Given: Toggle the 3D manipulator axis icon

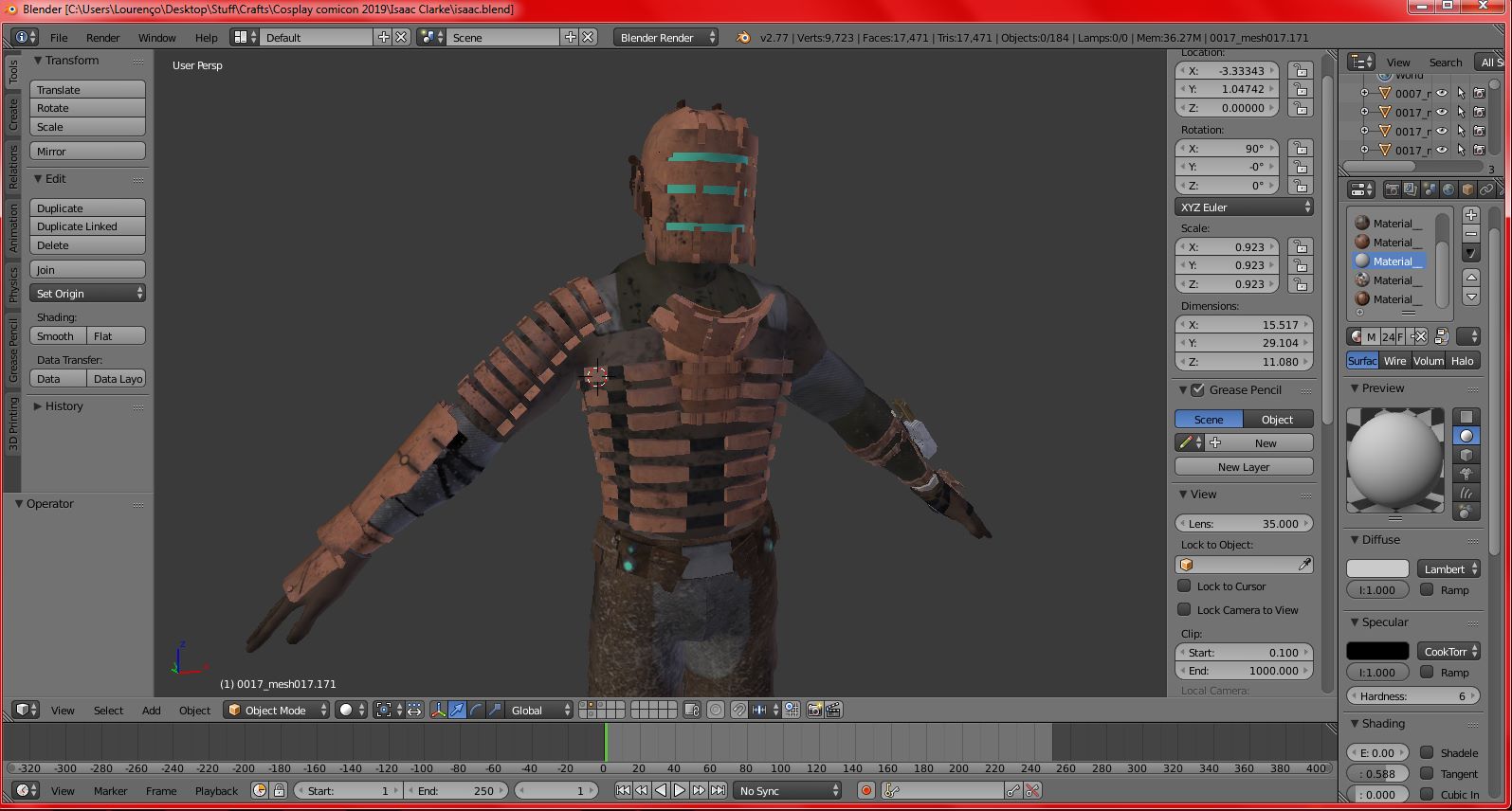Looking at the screenshot, I should point(439,710).
